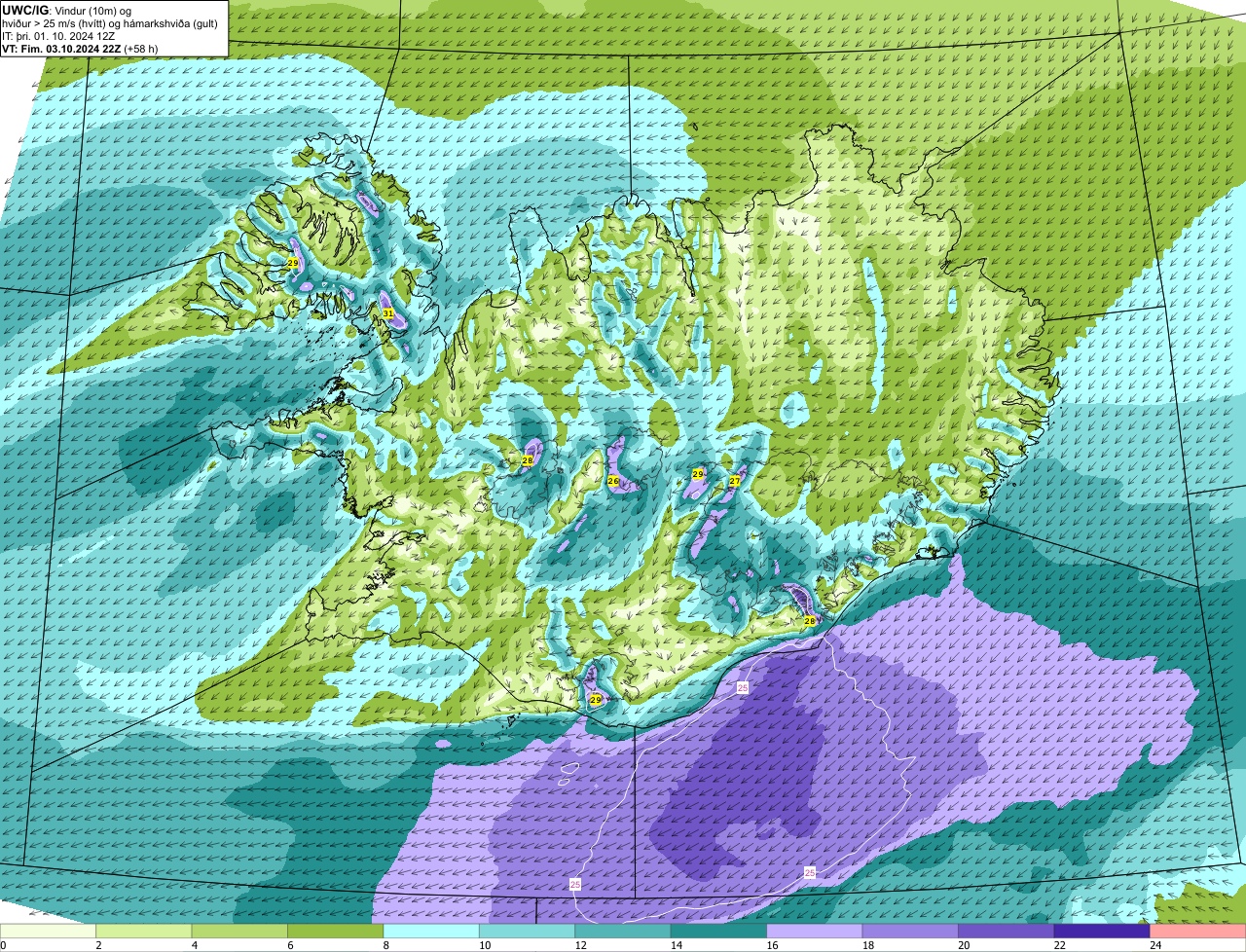Pick the 22–24 m/s dark indigo legend swatch
Screen dimensions: 1246x952
point(1102,932)
